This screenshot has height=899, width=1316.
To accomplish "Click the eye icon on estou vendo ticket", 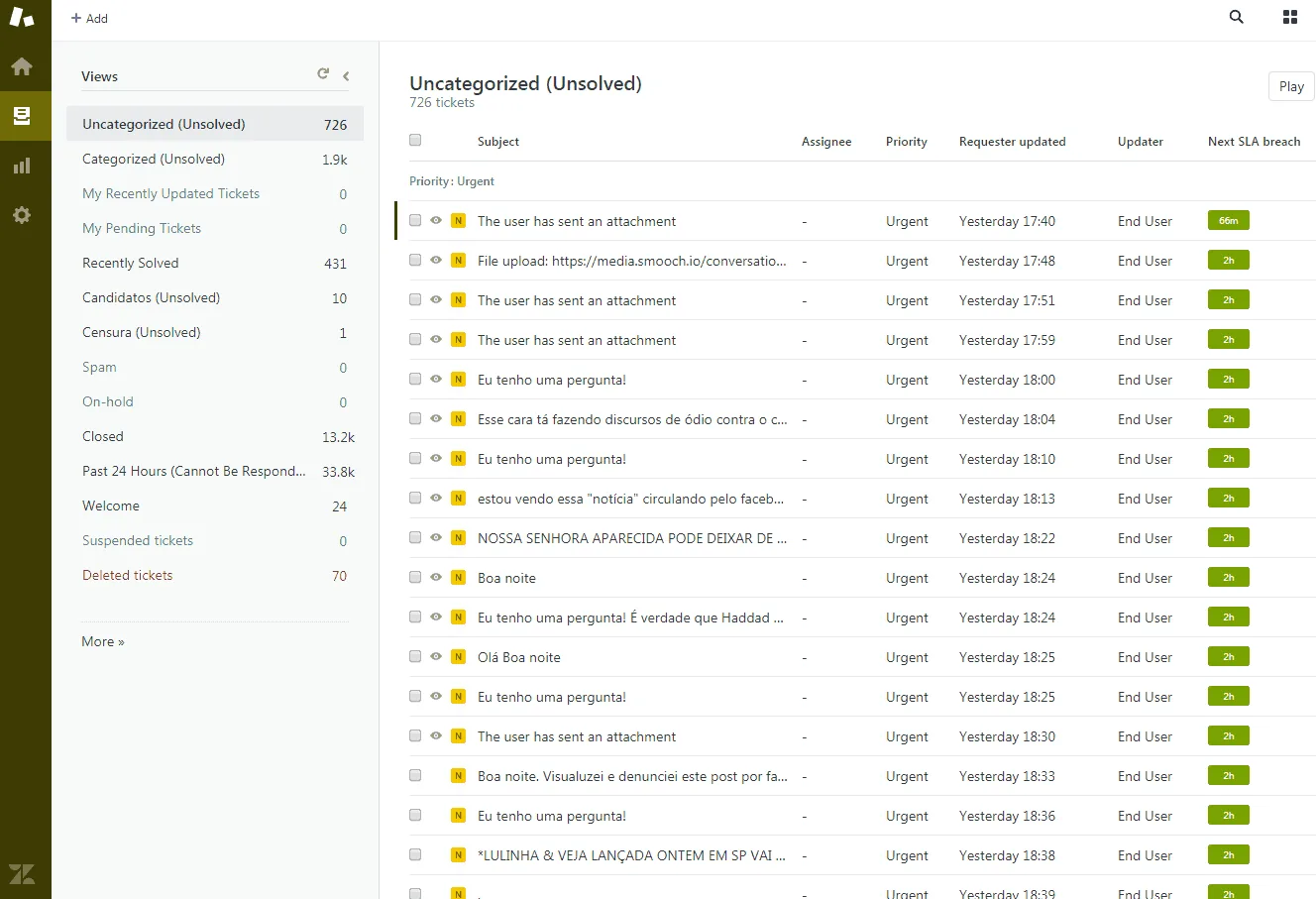I will pyautogui.click(x=436, y=498).
